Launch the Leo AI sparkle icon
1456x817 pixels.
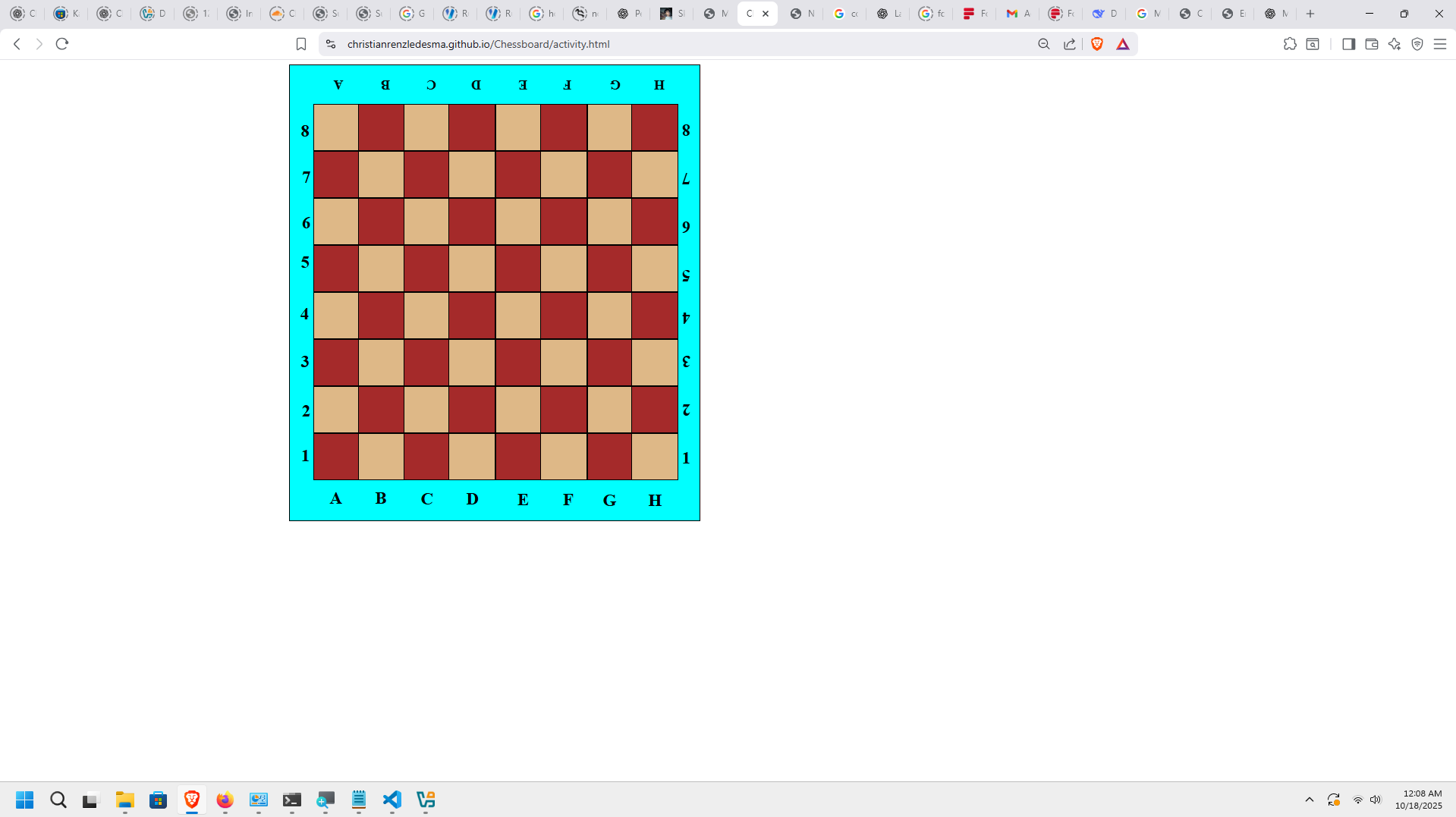click(1395, 44)
